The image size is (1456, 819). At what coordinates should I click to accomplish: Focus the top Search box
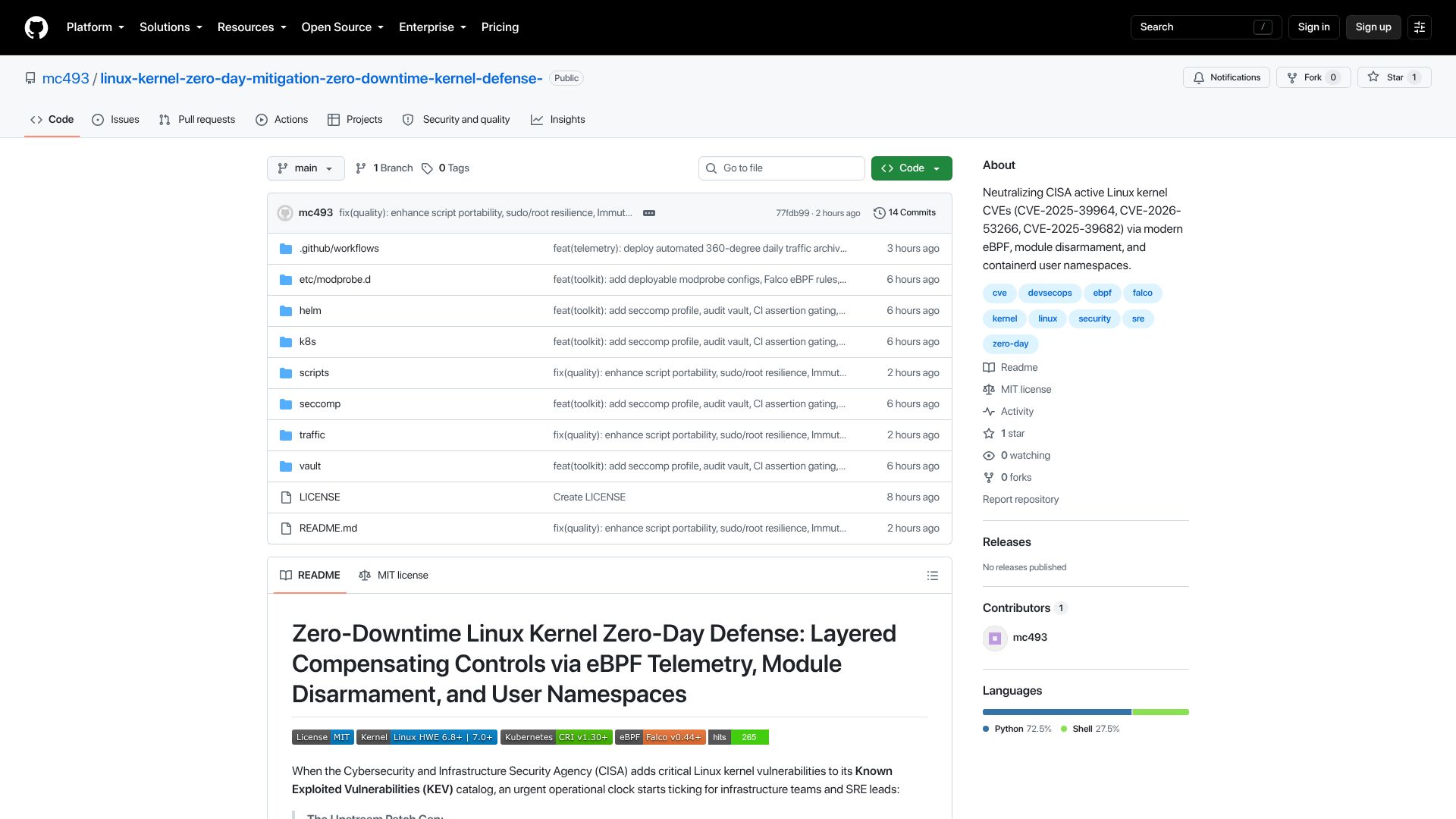pos(1206,27)
